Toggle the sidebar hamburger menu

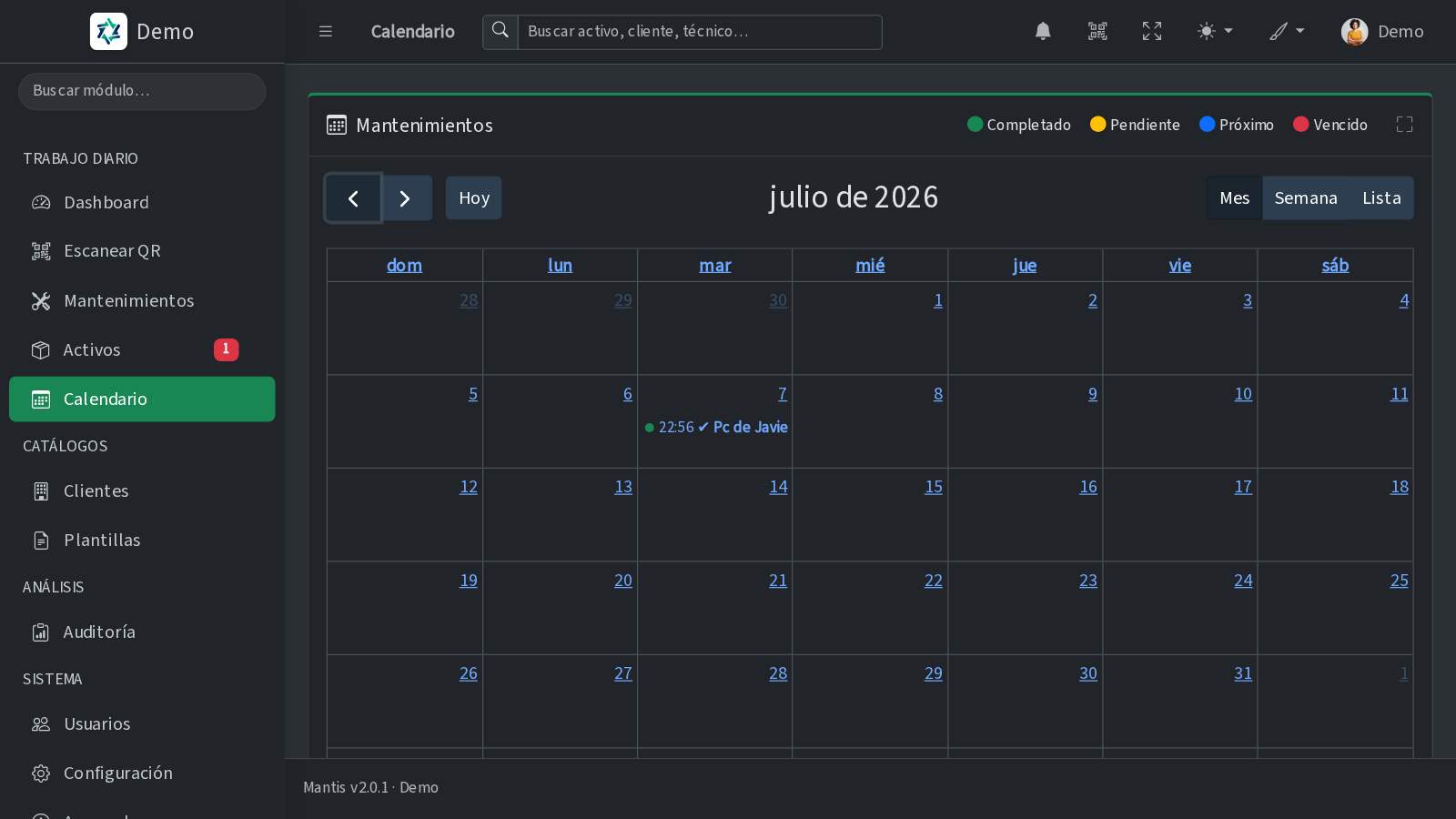click(x=326, y=32)
